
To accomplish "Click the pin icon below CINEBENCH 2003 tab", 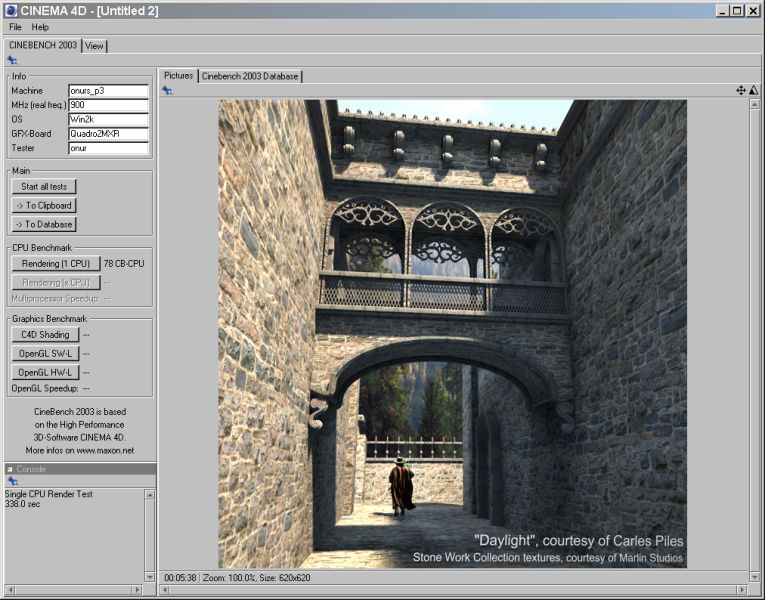I will pyautogui.click(x=12, y=60).
